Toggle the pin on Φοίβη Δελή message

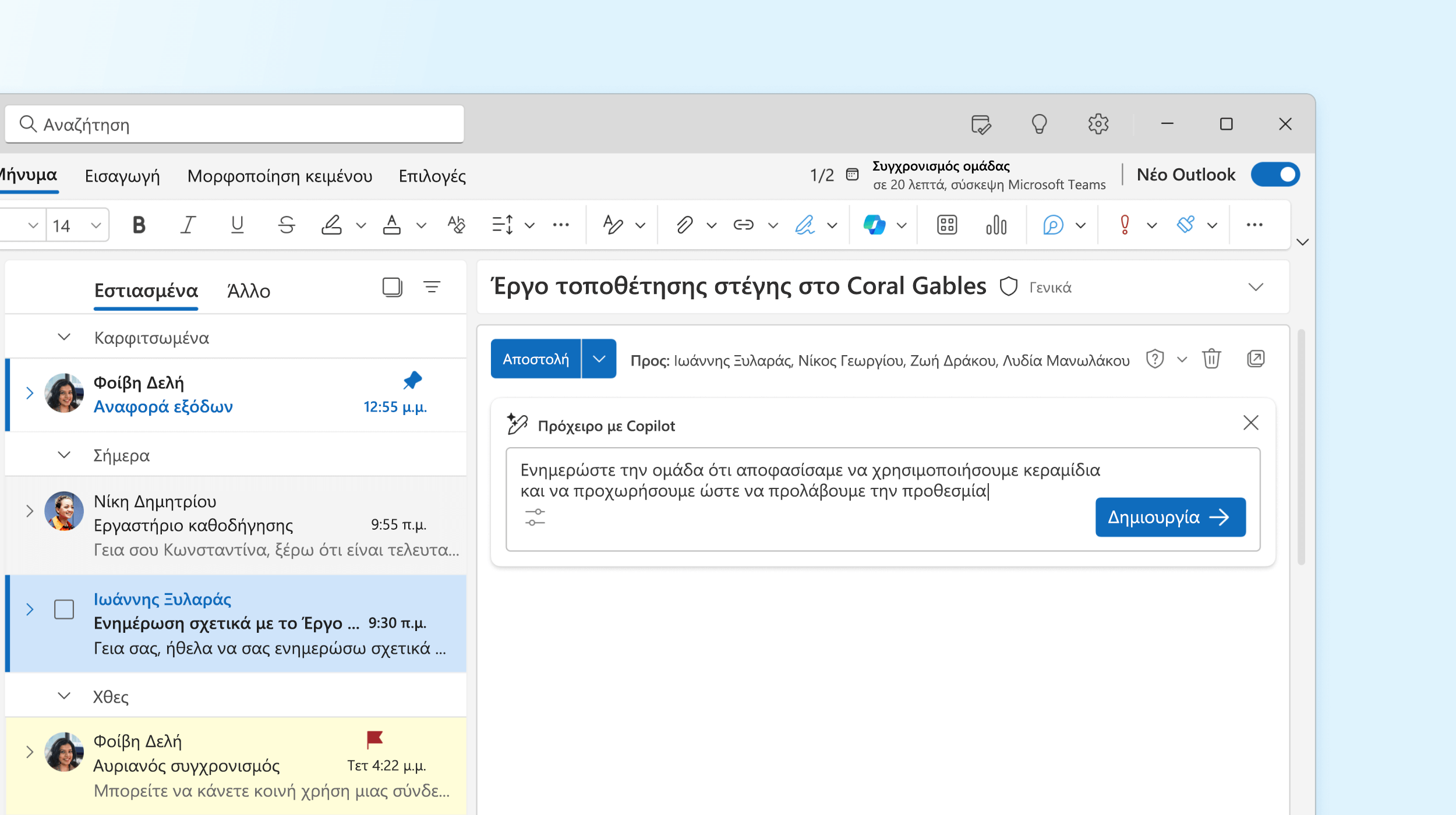(x=412, y=381)
